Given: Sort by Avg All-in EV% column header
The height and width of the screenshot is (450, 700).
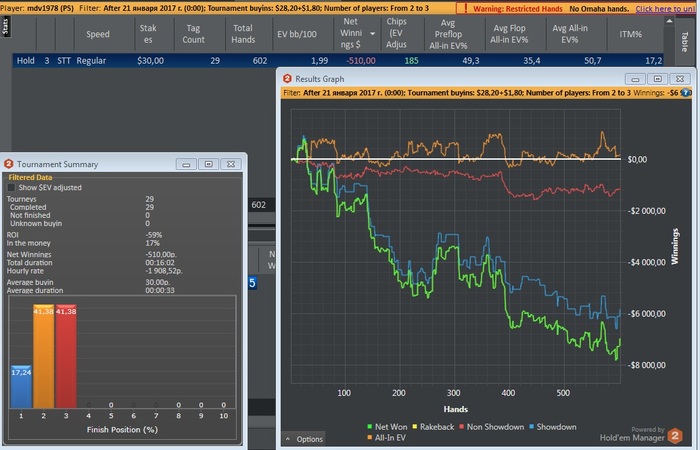Looking at the screenshot, I should click(x=570, y=34).
